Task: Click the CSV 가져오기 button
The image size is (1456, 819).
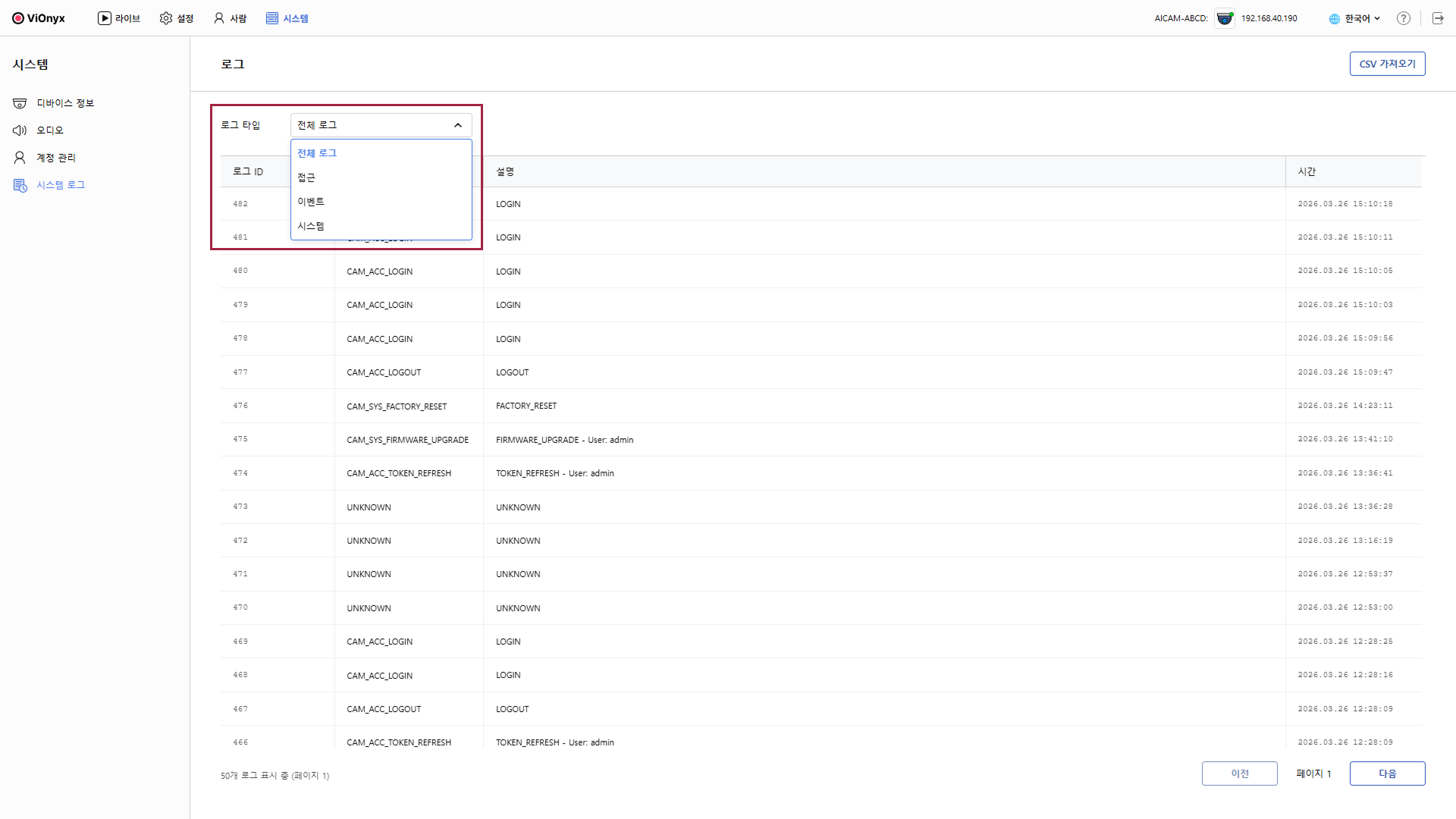Action: pyautogui.click(x=1386, y=64)
